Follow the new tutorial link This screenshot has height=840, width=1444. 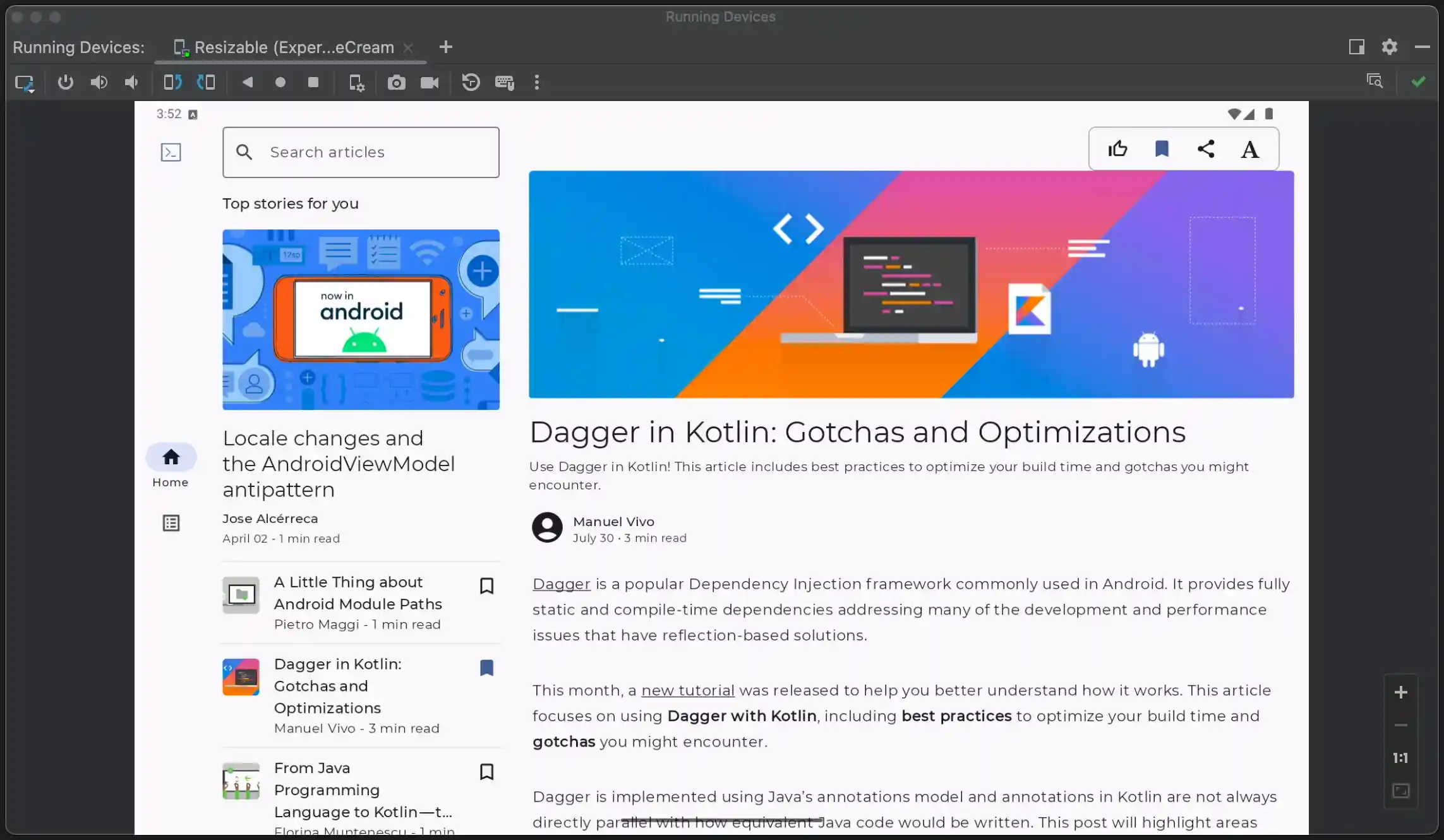(x=687, y=690)
